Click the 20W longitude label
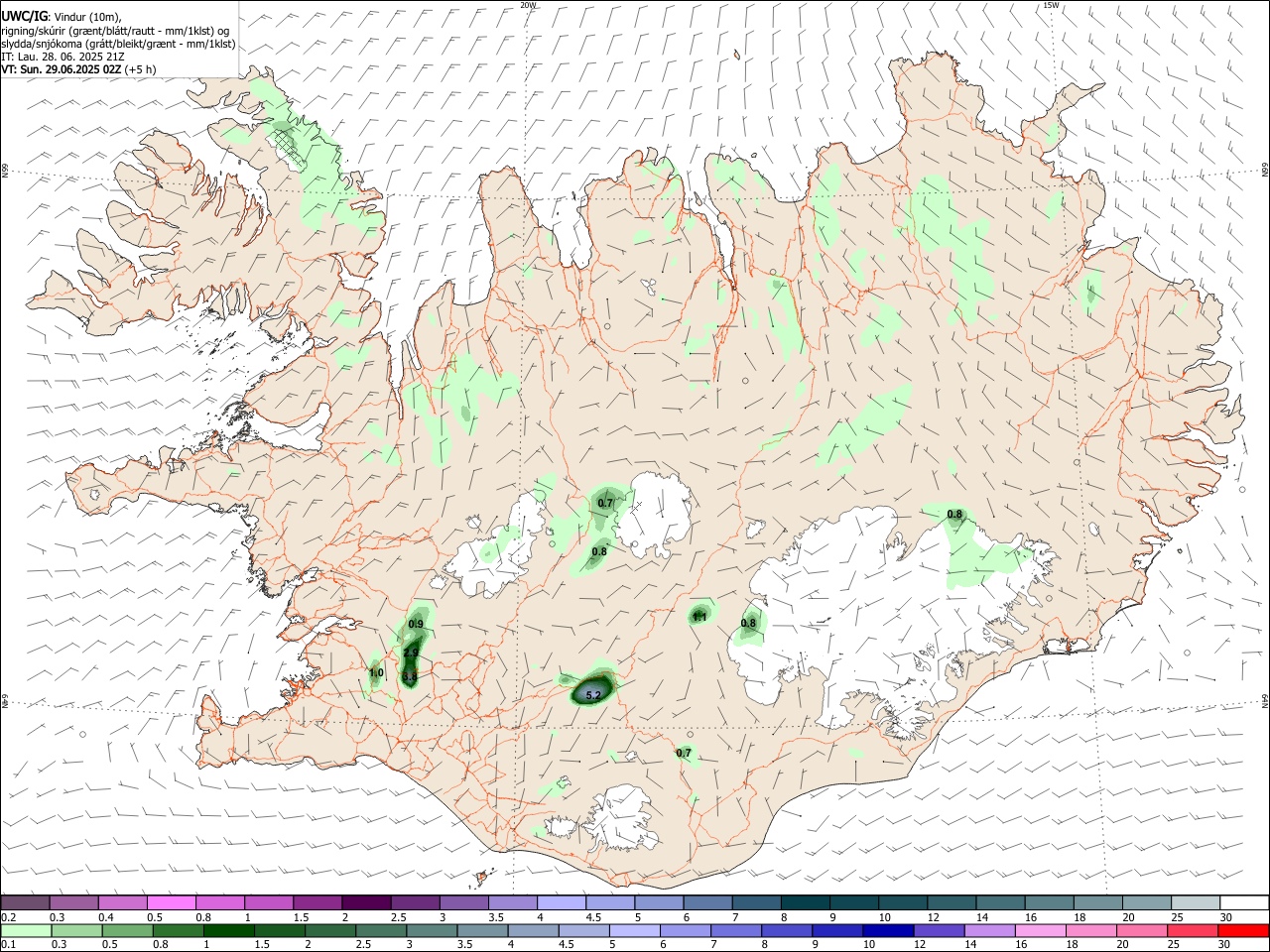This screenshot has width=1270, height=952. (528, 5)
